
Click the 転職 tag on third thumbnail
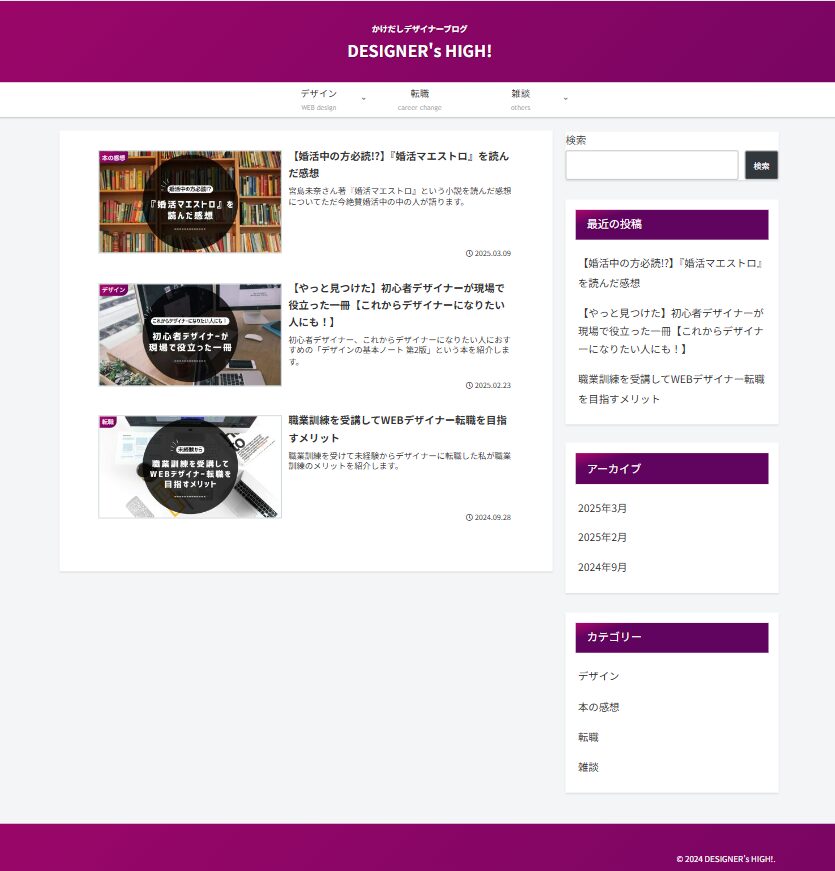pyautogui.click(x=108, y=422)
